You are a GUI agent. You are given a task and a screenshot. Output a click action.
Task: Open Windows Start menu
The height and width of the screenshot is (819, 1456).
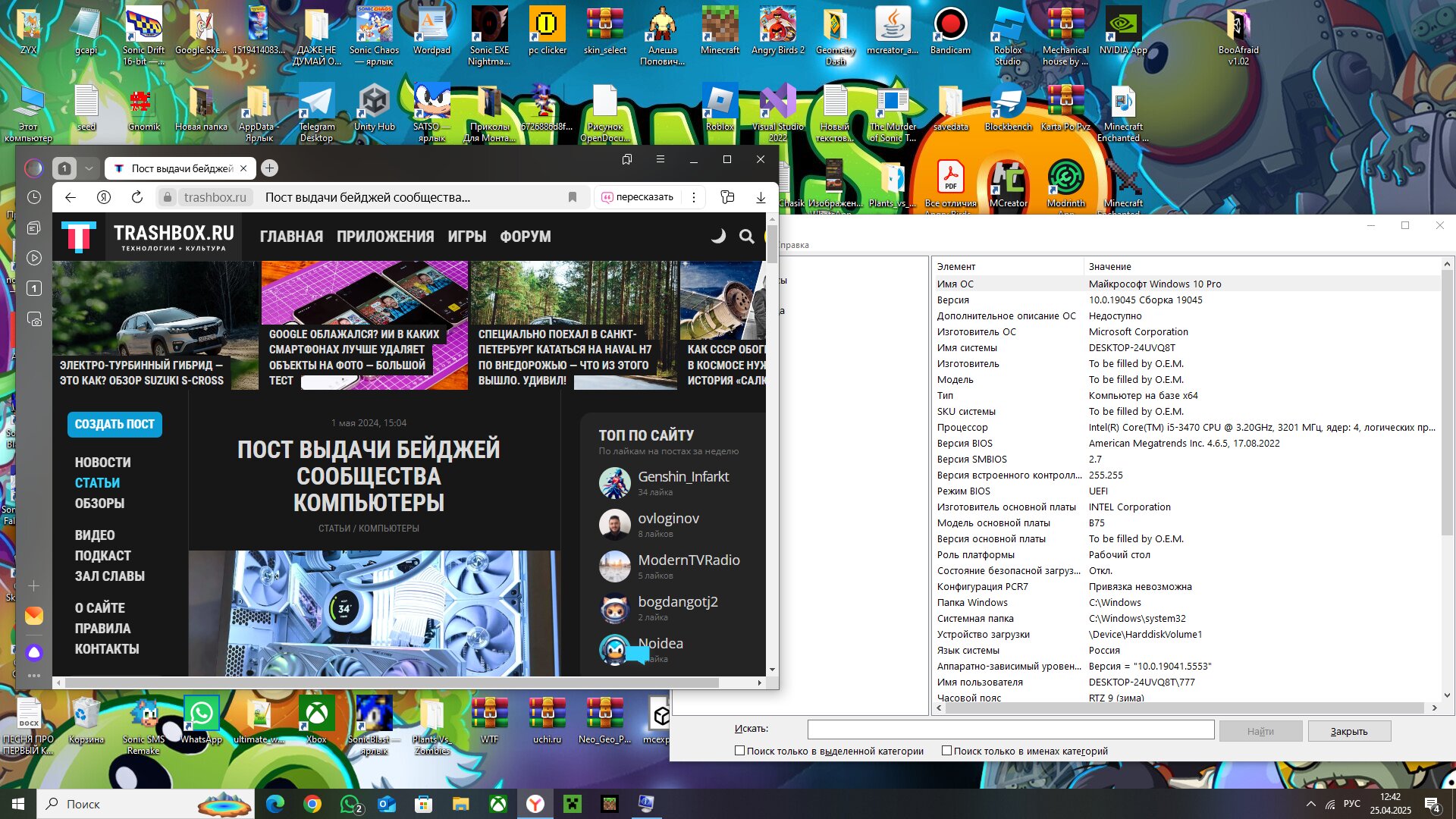(x=18, y=804)
